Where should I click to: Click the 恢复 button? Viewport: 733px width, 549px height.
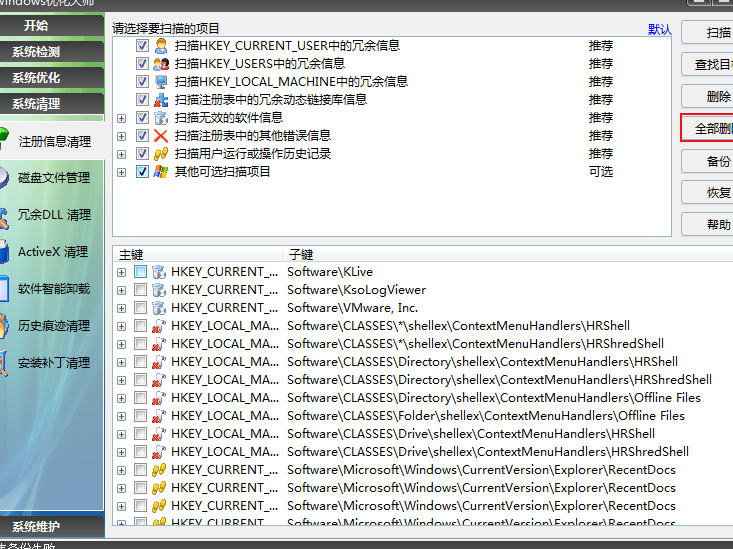click(707, 193)
